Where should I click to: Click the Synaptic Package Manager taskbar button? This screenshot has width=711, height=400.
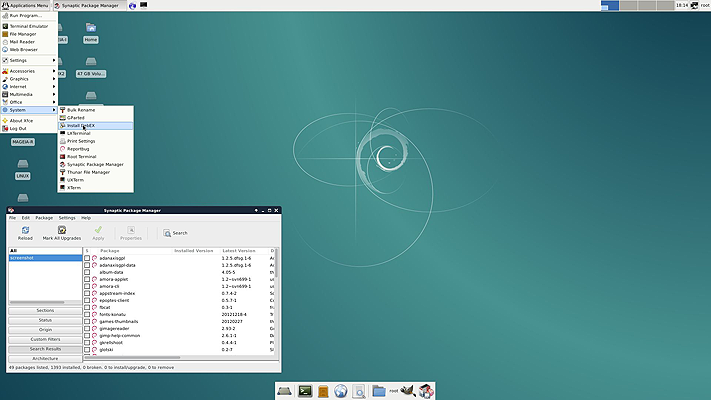point(89,5)
